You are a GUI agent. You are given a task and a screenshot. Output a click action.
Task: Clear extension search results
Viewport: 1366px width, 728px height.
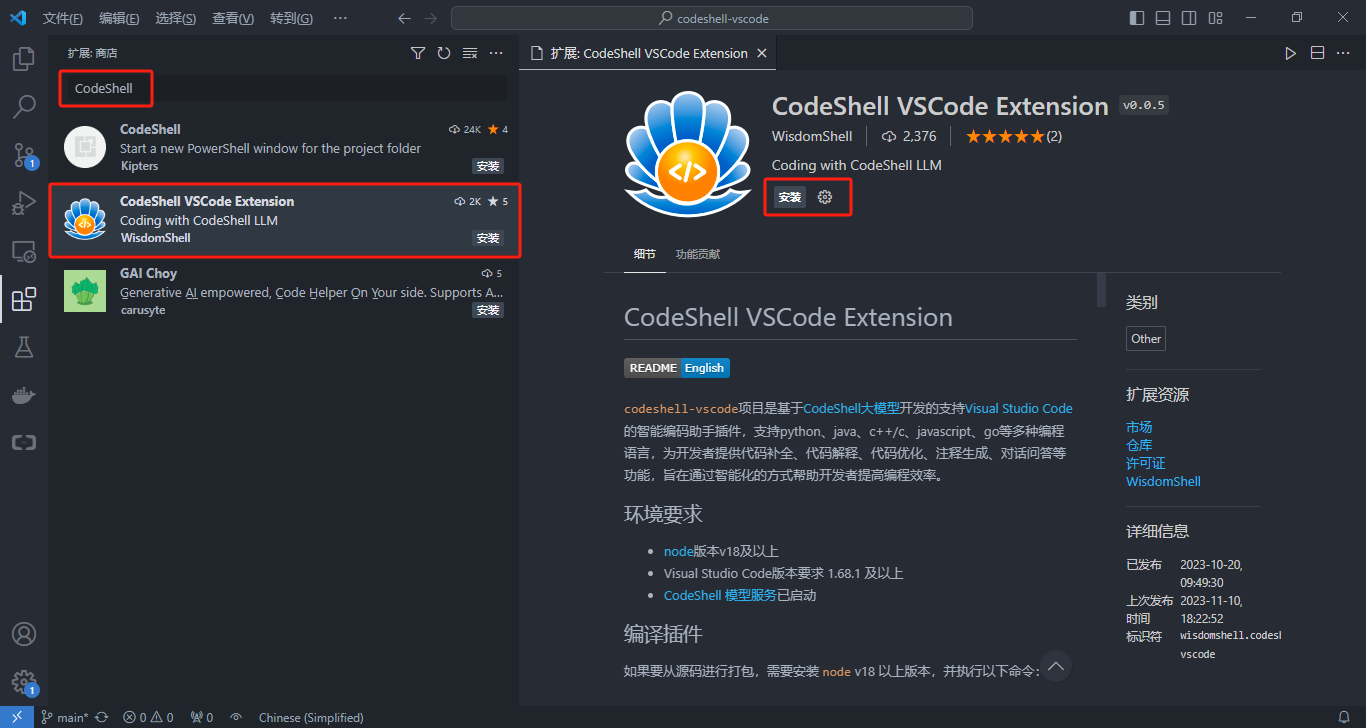[x=470, y=53]
